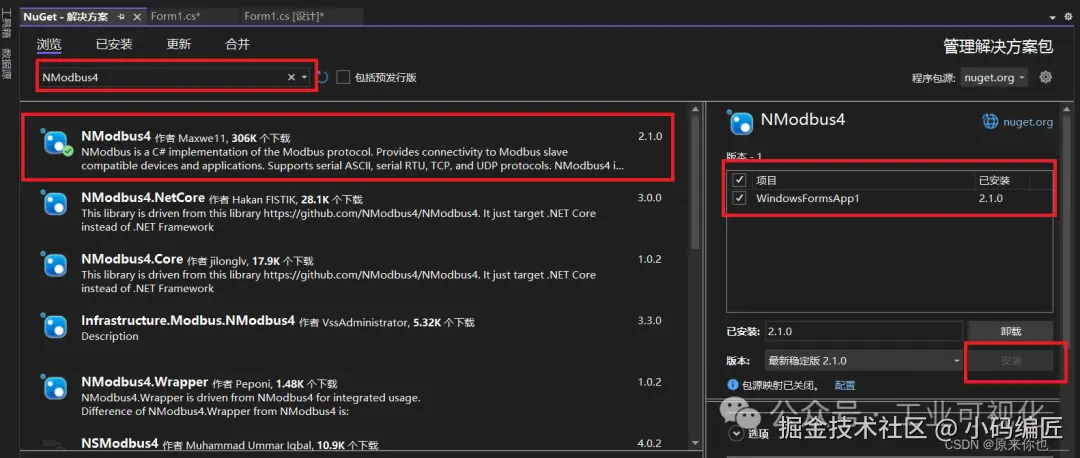This screenshot has width=1080, height=458.
Task: Select the NModbus4.Wrapper package title
Action: 144,382
